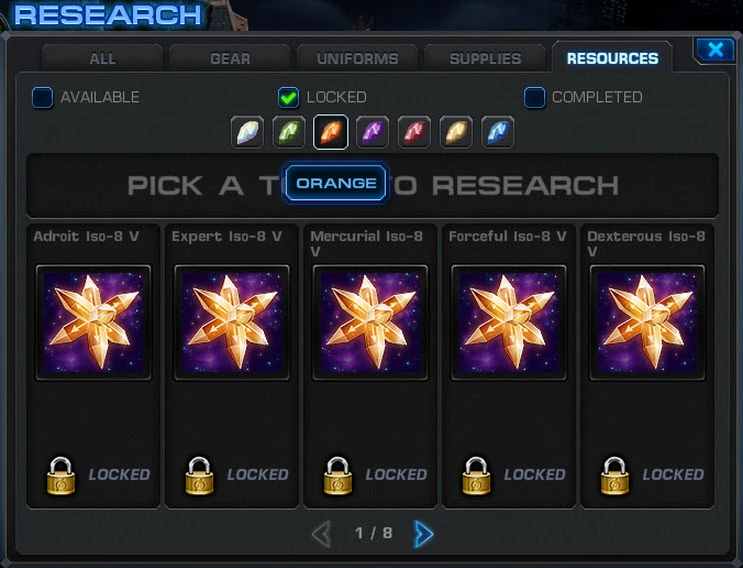Click the padlock under Forceful Iso-8 V
The width and height of the screenshot is (743, 568).
(476, 476)
